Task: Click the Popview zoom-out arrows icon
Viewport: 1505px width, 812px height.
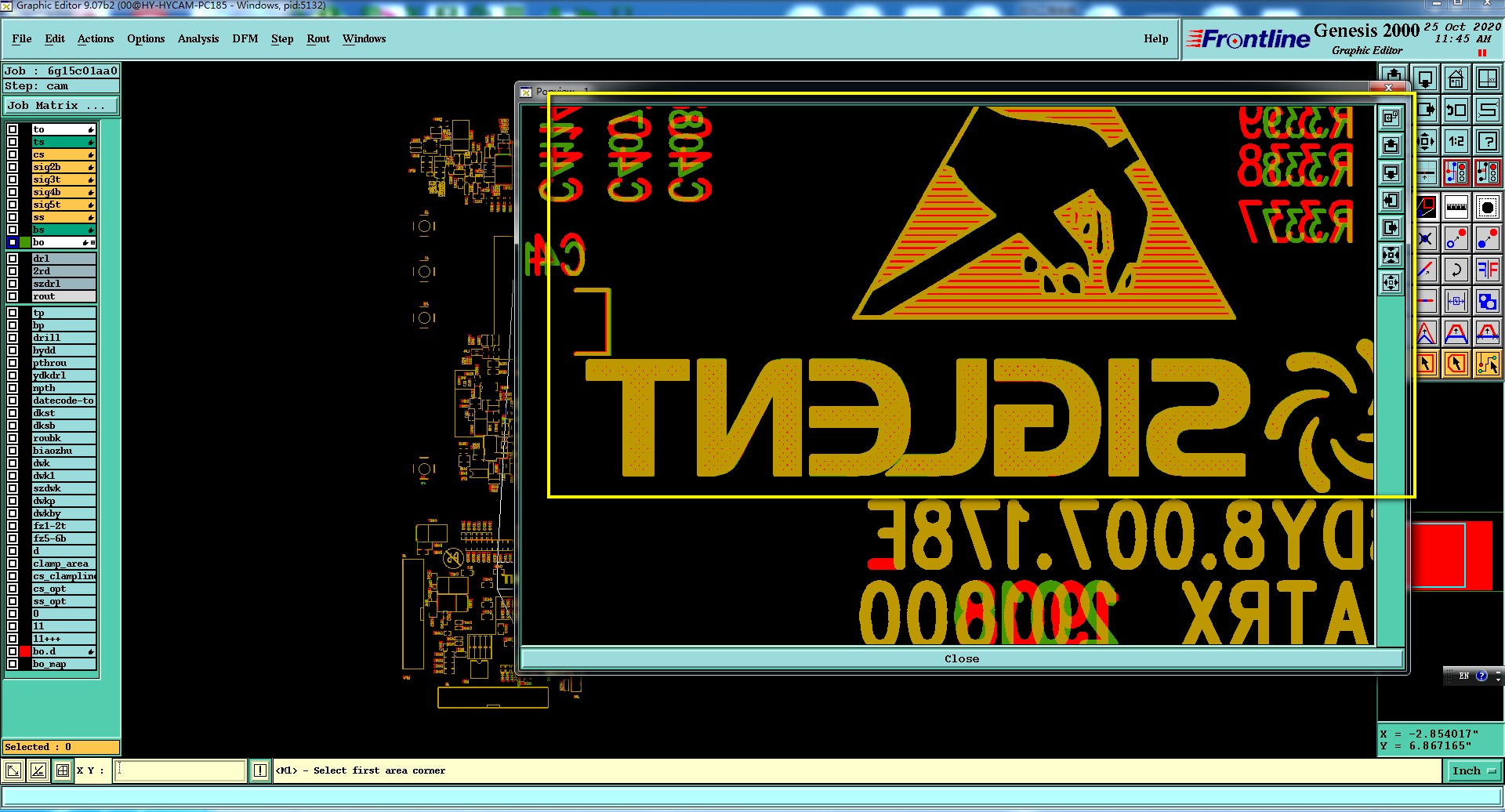Action: point(1391,282)
